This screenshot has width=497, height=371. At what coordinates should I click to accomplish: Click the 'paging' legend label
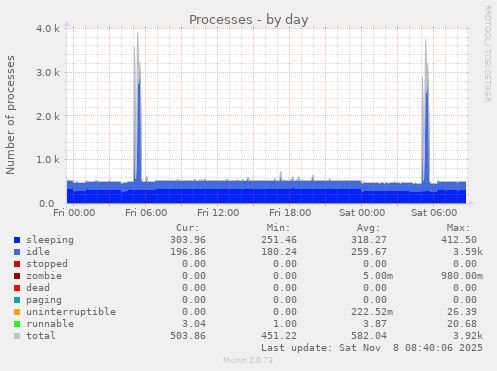pyautogui.click(x=44, y=300)
